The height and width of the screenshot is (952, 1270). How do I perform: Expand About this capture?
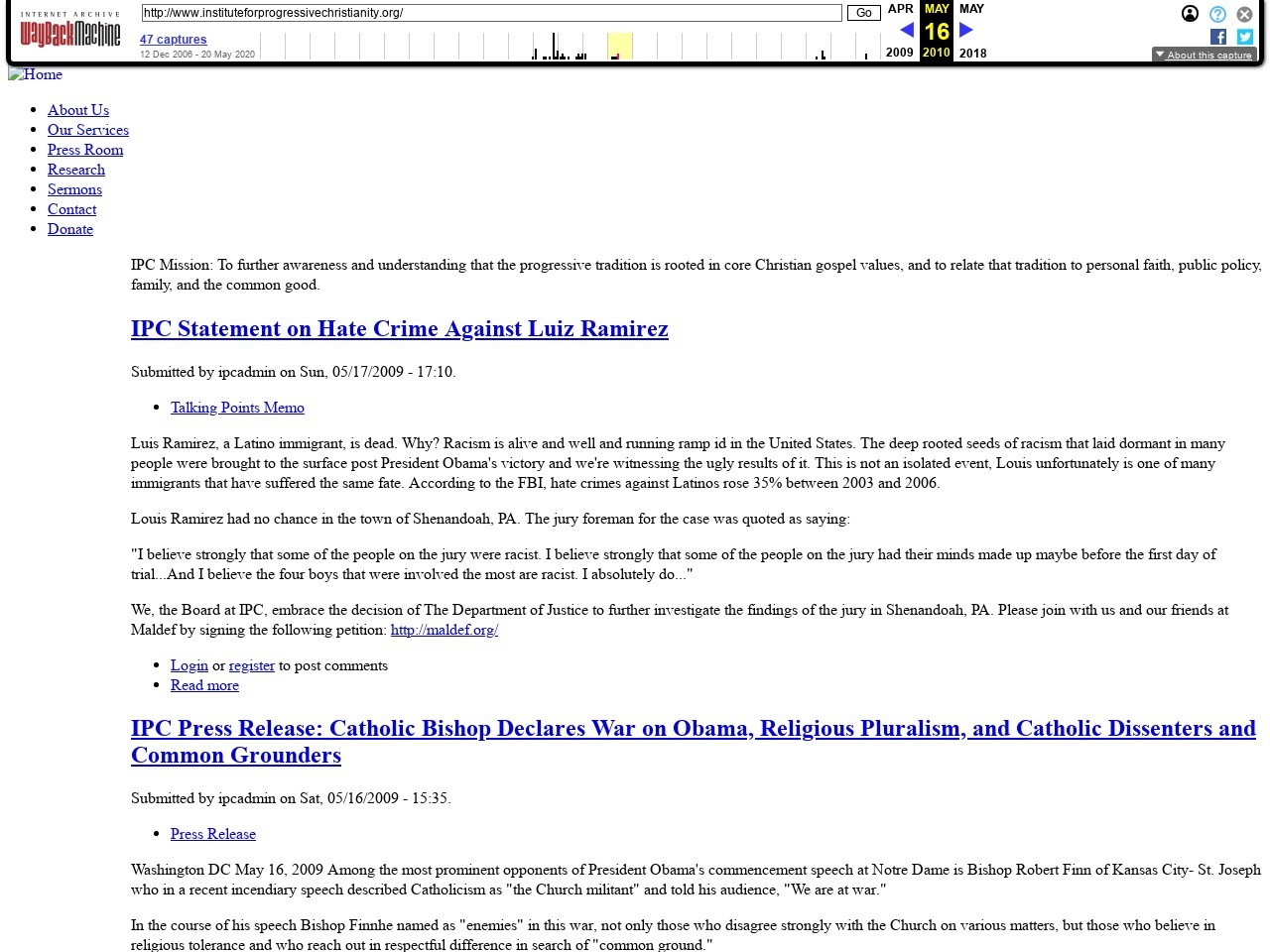[x=1204, y=55]
